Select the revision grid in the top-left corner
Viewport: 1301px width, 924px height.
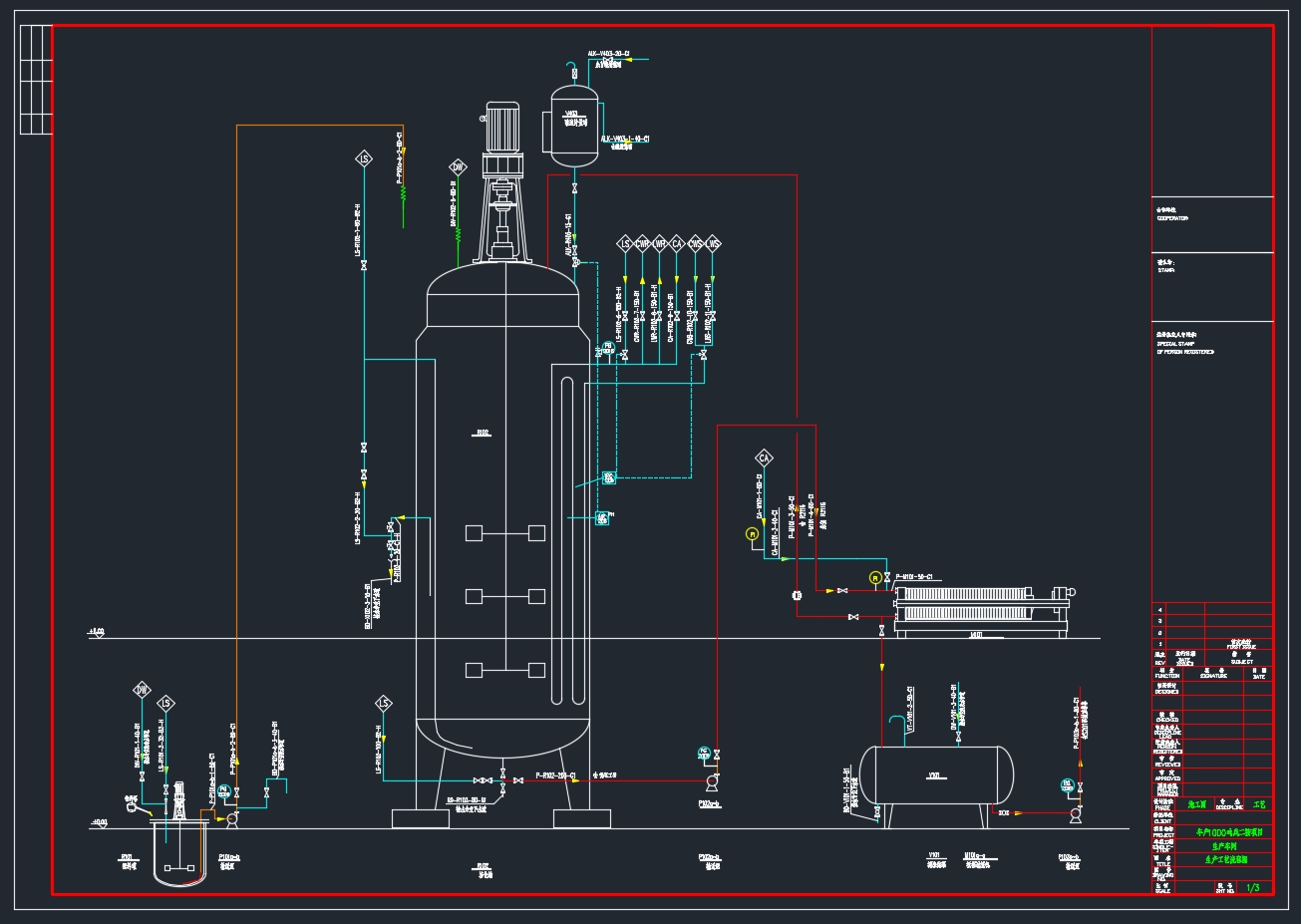click(x=35, y=80)
